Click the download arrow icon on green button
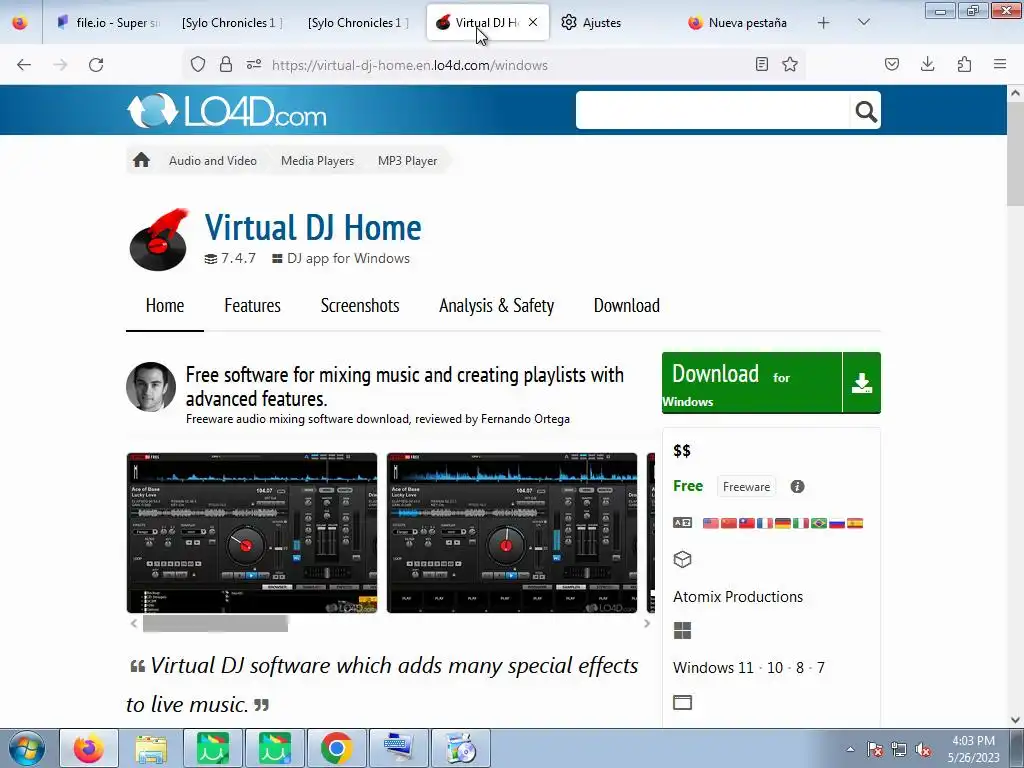 862,383
